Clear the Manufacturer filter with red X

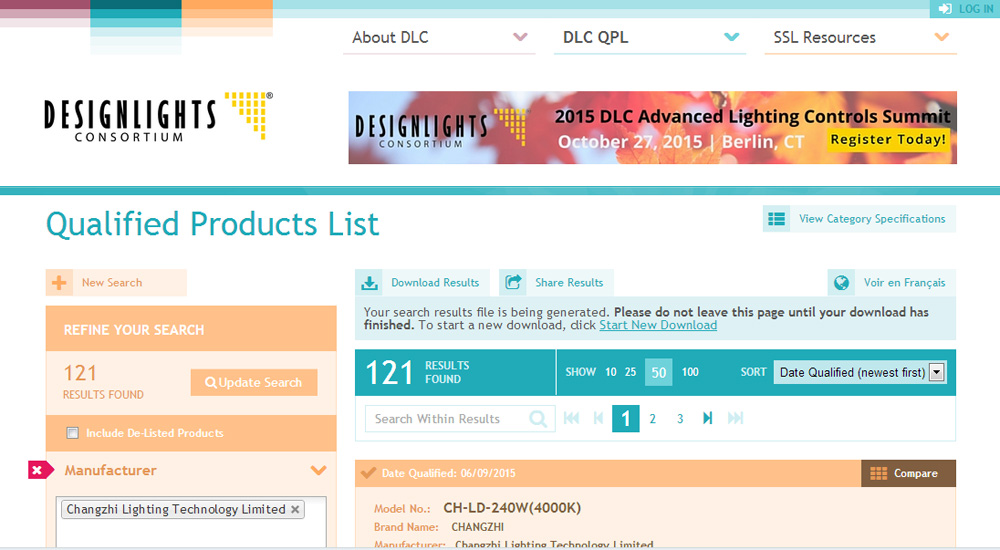[40, 470]
